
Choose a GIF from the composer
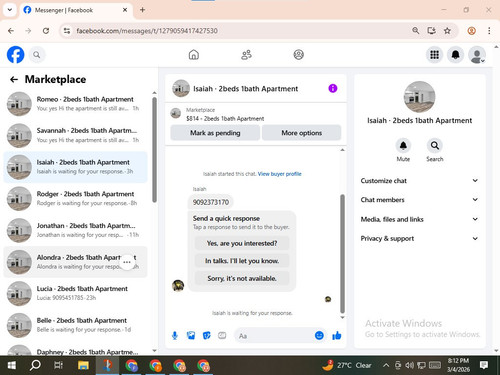tap(222, 336)
